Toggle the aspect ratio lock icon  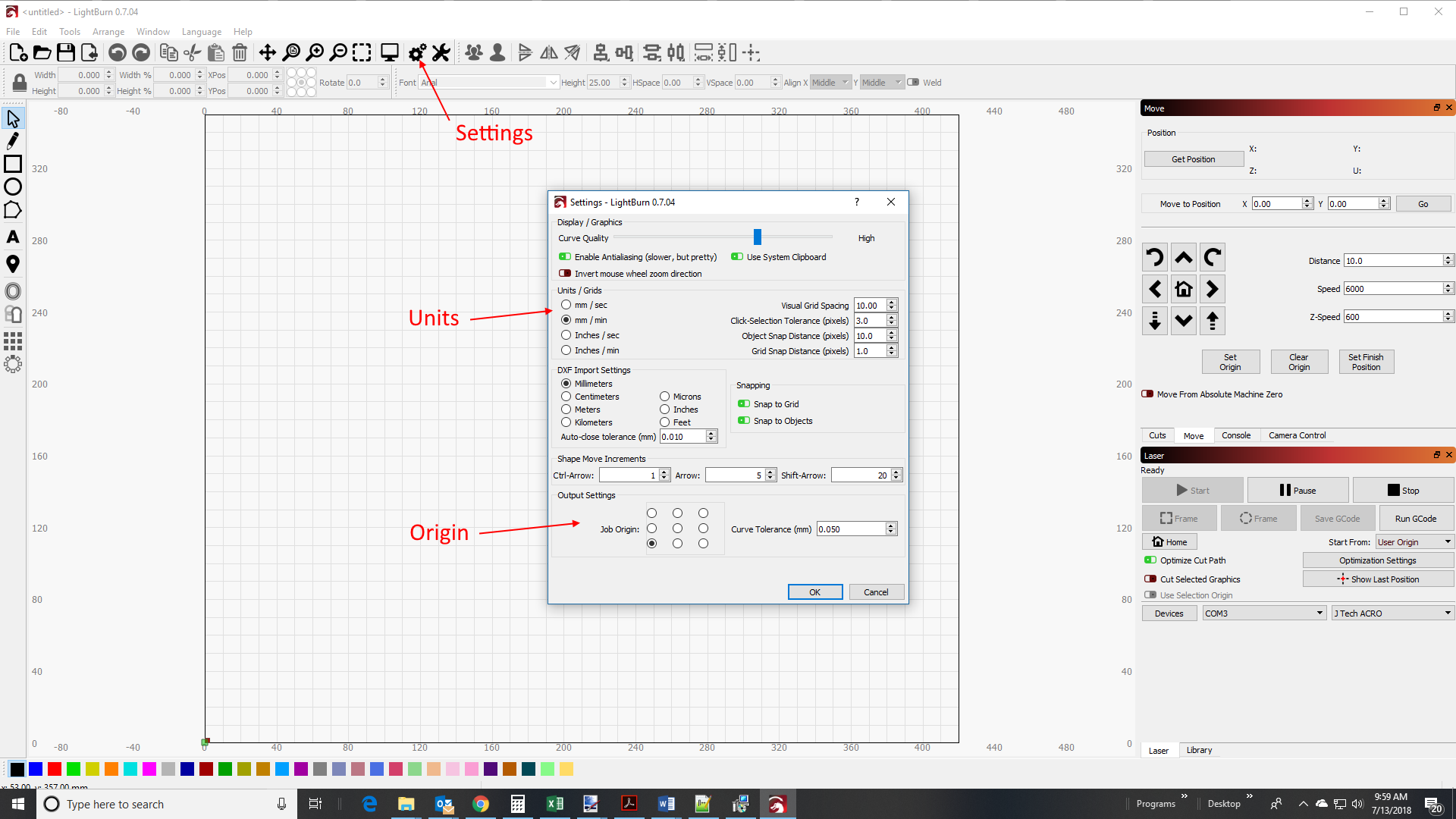[20, 83]
